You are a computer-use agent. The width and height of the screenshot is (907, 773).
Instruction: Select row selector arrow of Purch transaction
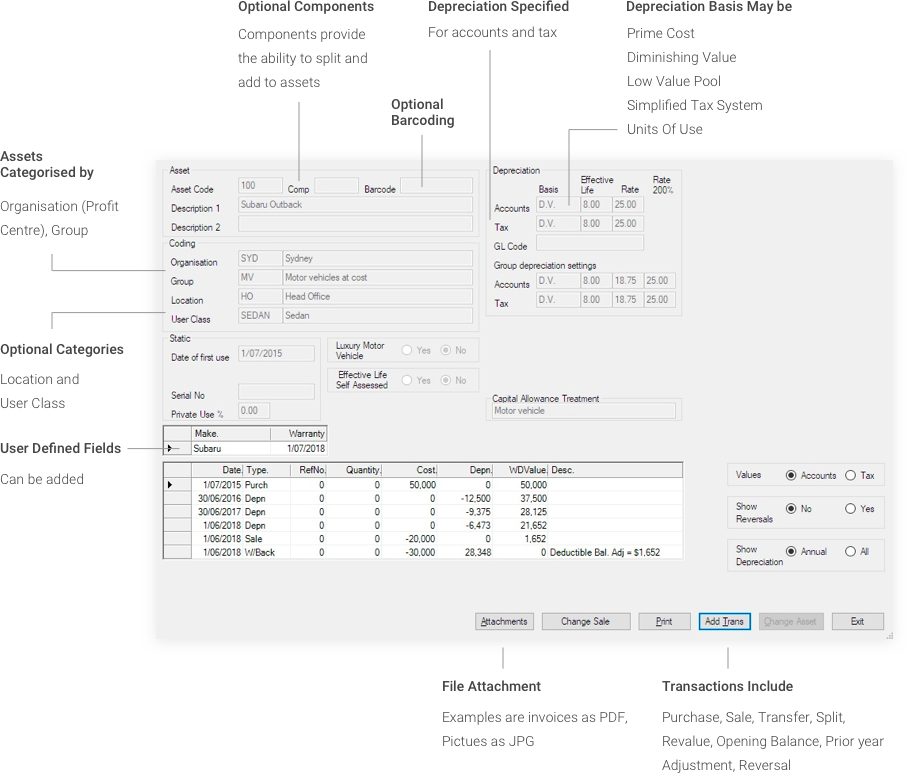click(x=177, y=485)
